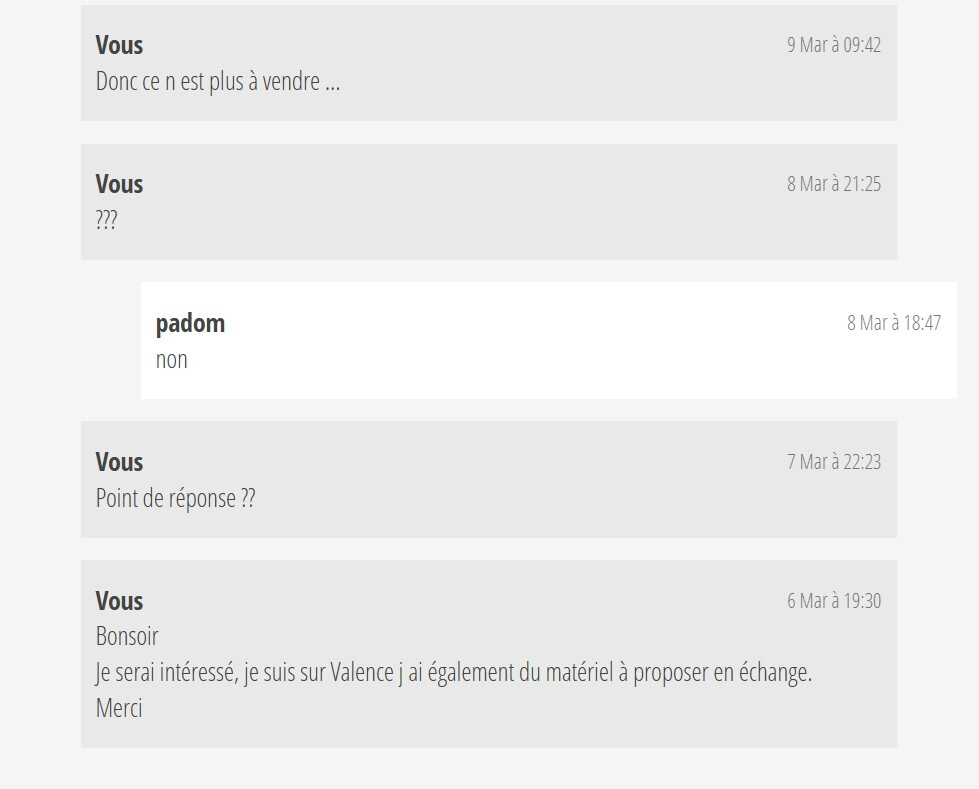Click the timestamp 6 Mar à 19:30
Image resolution: width=979 pixels, height=789 pixels.
click(x=834, y=600)
